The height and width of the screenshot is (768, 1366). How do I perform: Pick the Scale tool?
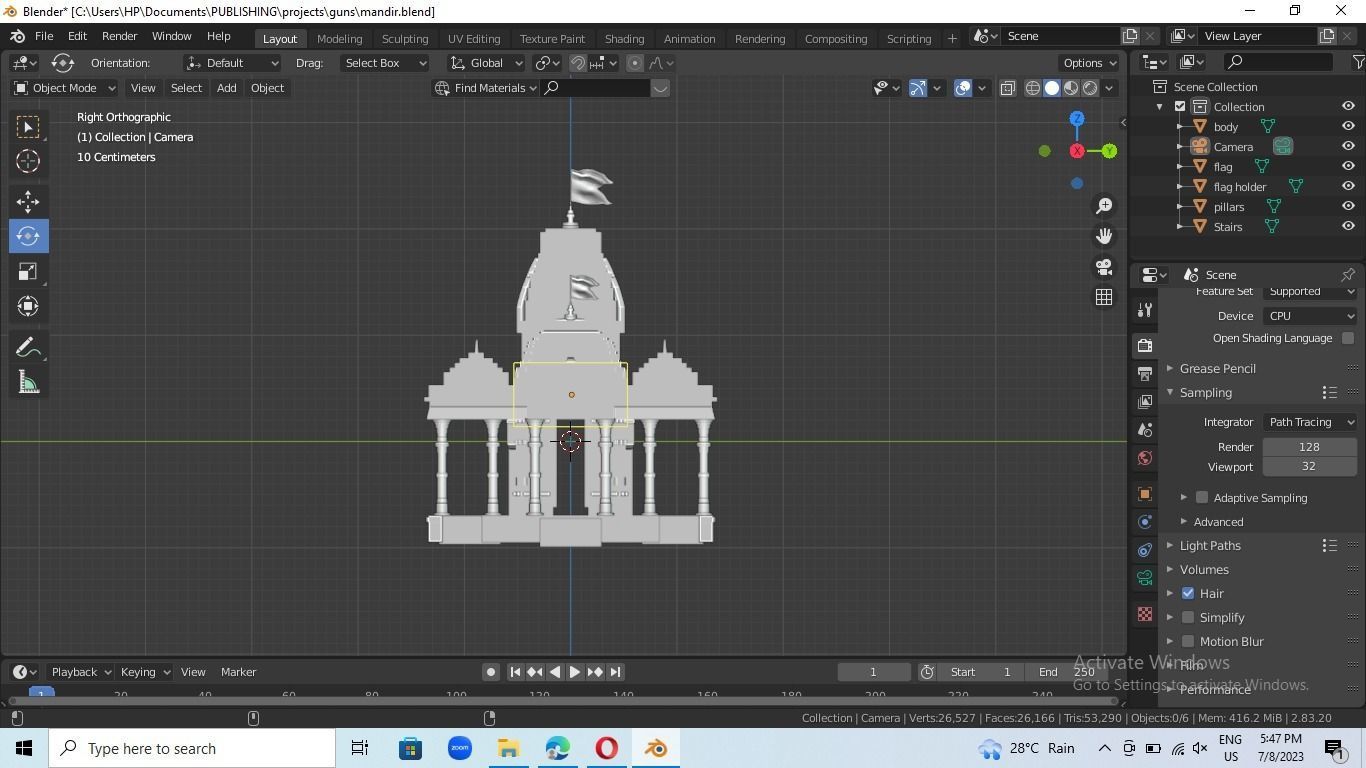[x=28, y=271]
